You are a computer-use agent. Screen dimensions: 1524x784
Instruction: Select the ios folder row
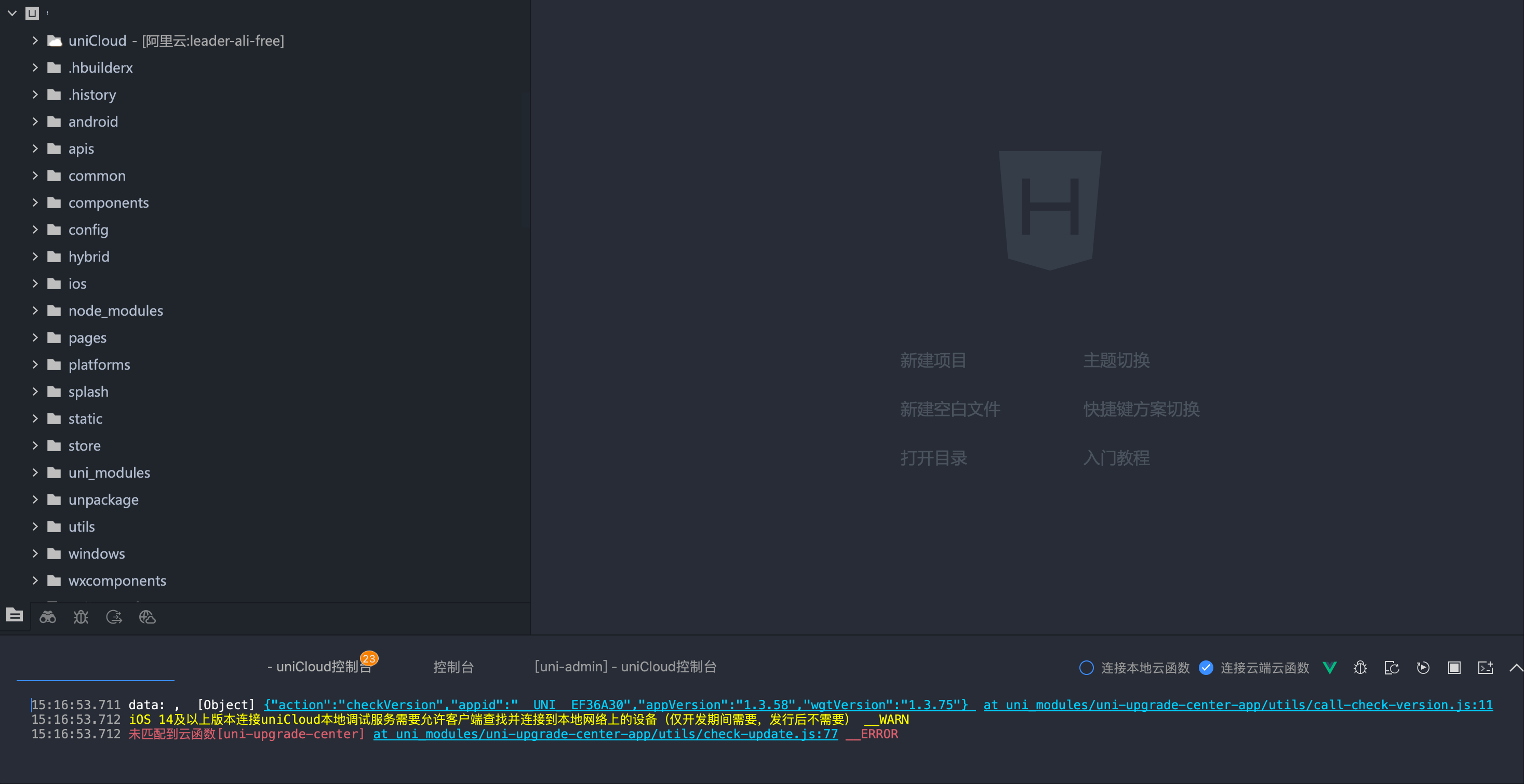[265, 284]
